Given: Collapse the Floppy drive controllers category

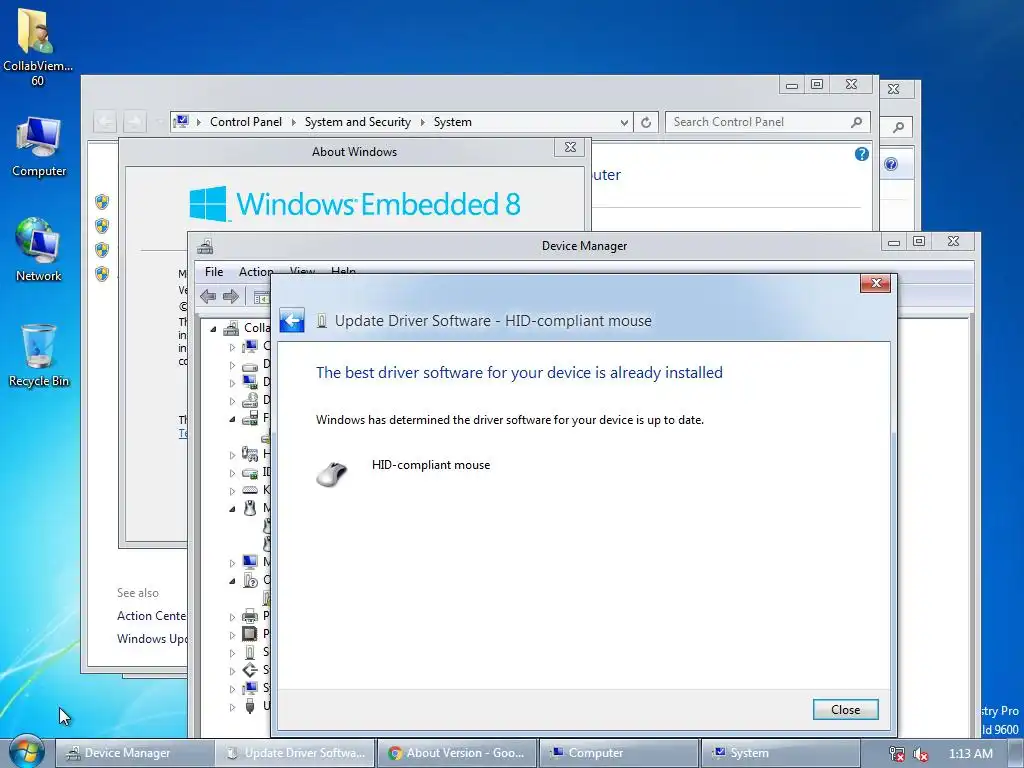Looking at the screenshot, I should pos(232,419).
